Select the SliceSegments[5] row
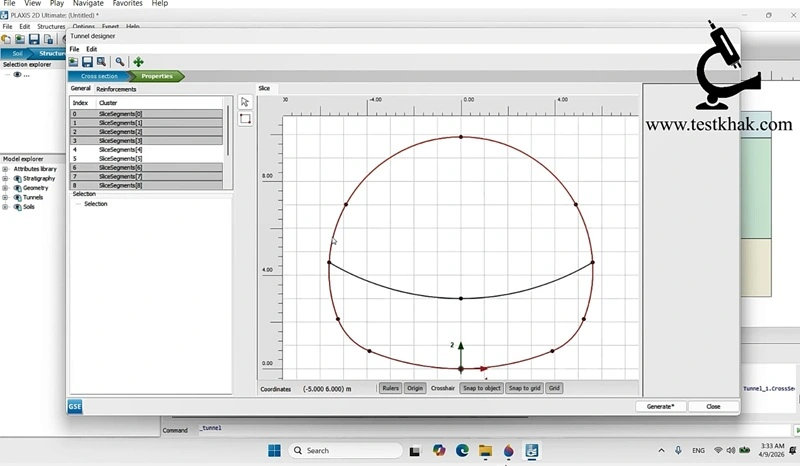Image resolution: width=800 pixels, height=466 pixels. point(146,159)
